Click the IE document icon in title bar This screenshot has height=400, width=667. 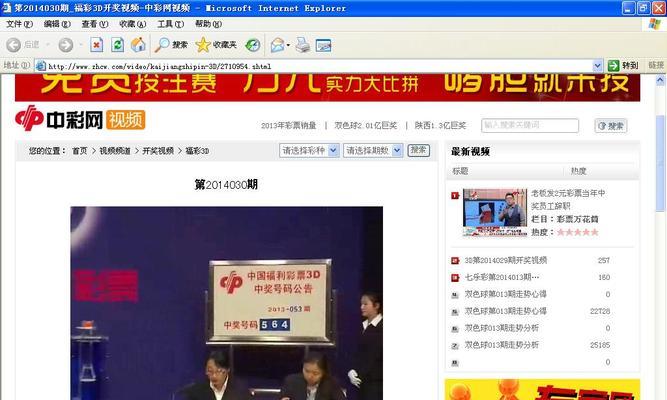pyautogui.click(x=6, y=8)
